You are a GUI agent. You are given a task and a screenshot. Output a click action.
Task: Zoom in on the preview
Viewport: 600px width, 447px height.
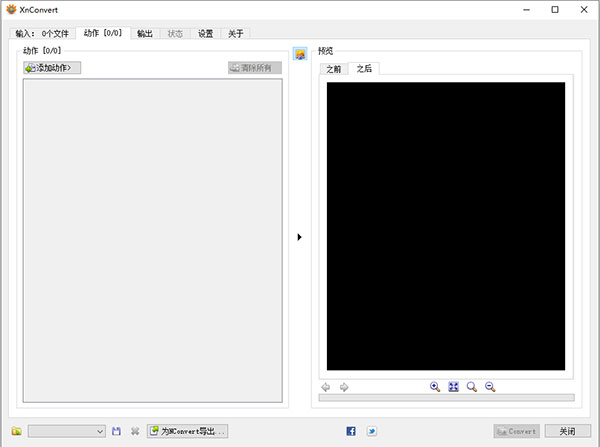[435, 387]
